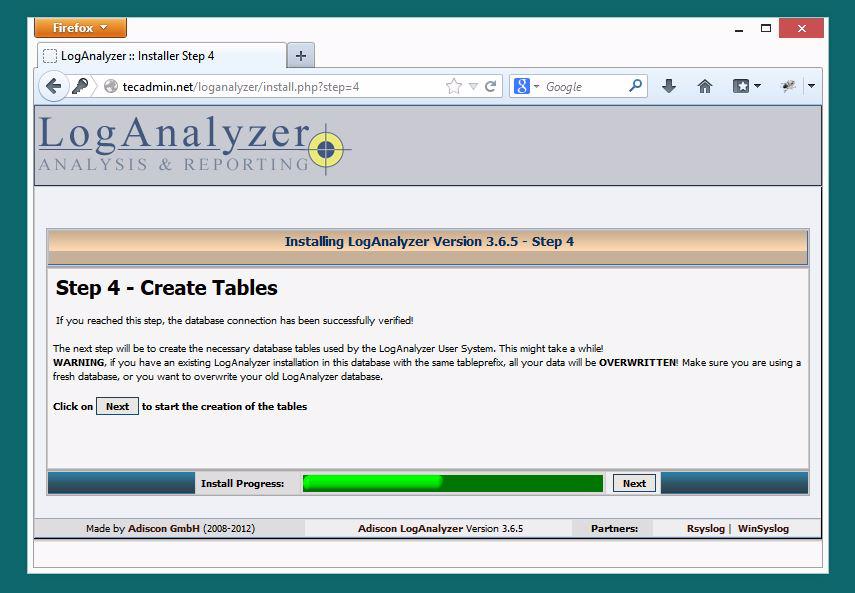Open the Rsyslog partner link
The height and width of the screenshot is (593, 855).
coord(706,529)
